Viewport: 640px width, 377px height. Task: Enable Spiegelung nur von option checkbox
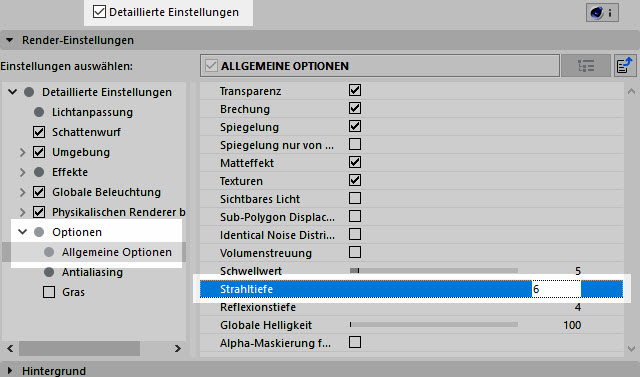tap(355, 144)
